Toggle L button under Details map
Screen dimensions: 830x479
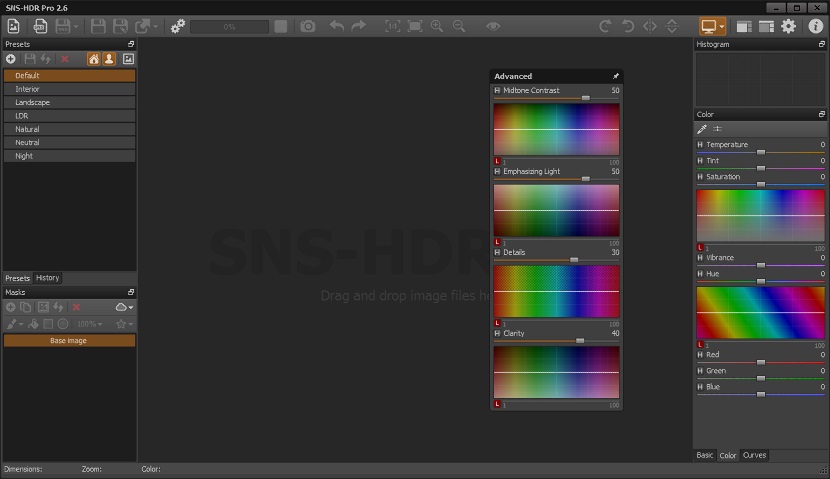point(497,323)
